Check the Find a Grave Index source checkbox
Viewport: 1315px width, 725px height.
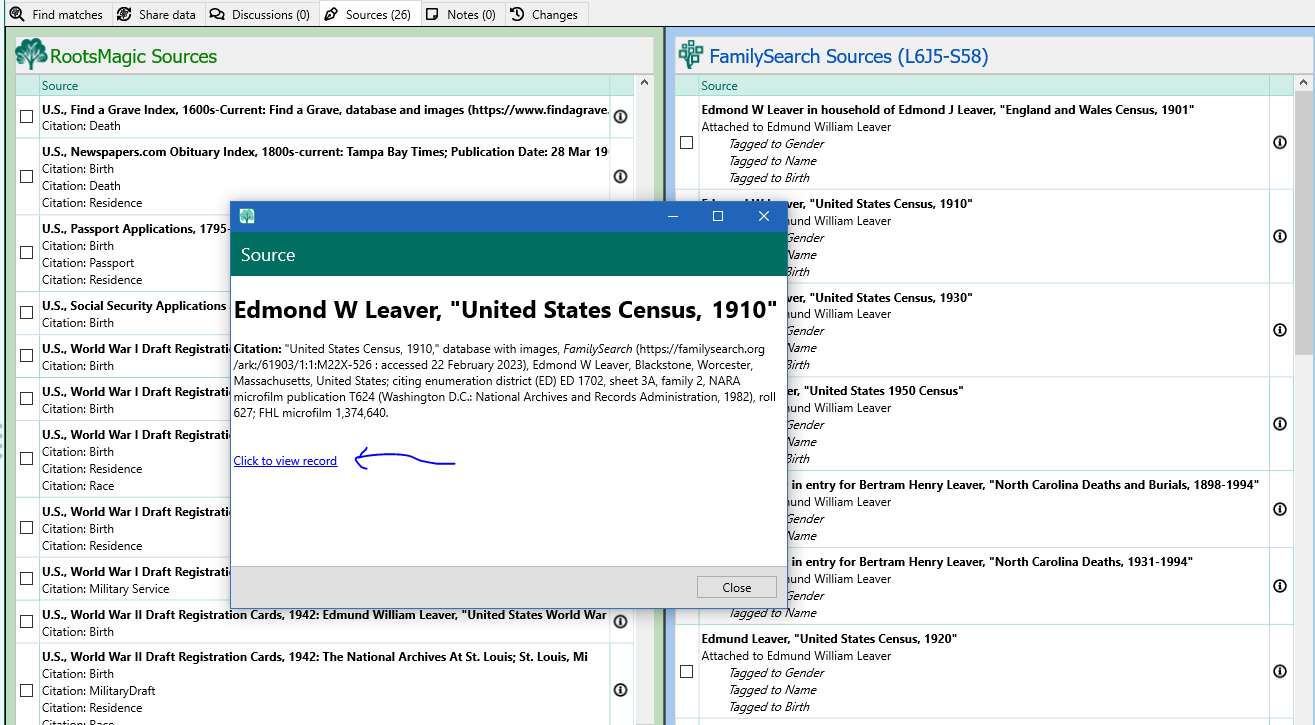(26, 117)
